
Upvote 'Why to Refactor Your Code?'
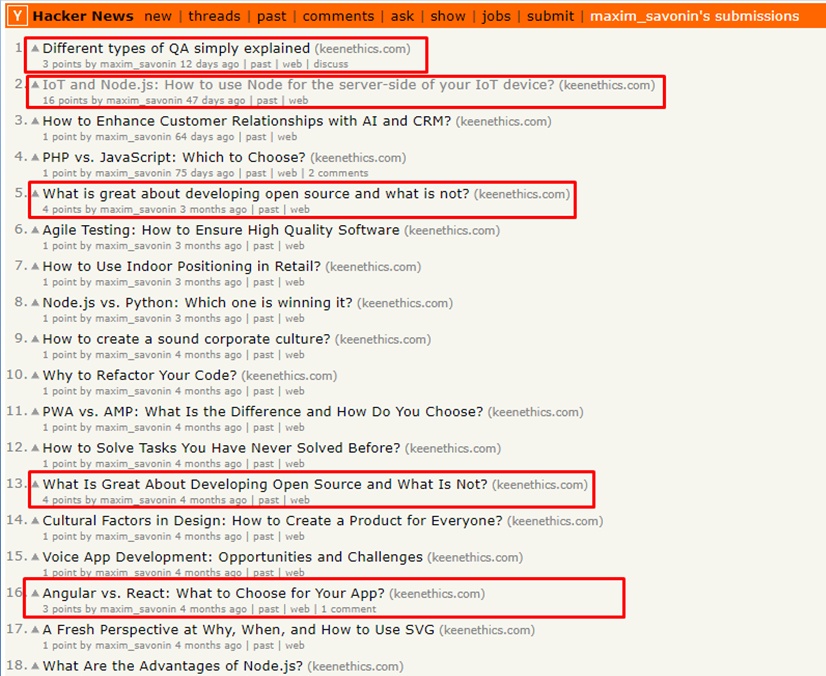click(36, 375)
